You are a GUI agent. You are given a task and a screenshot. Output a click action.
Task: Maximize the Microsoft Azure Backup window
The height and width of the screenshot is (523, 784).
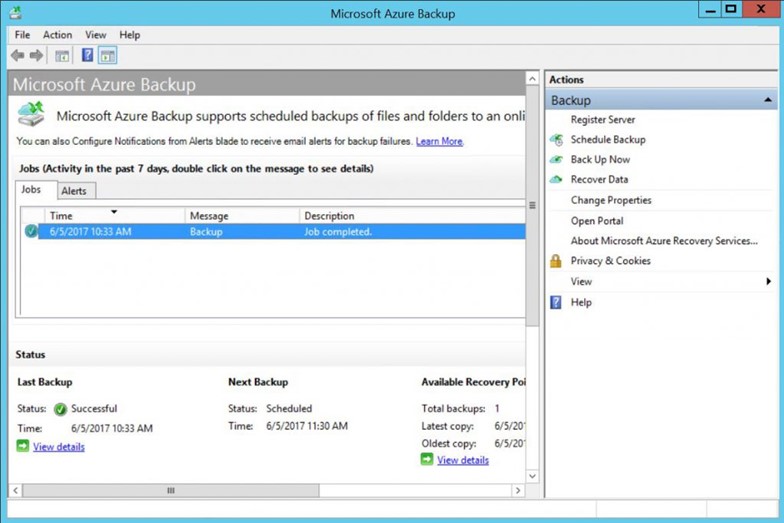(731, 10)
